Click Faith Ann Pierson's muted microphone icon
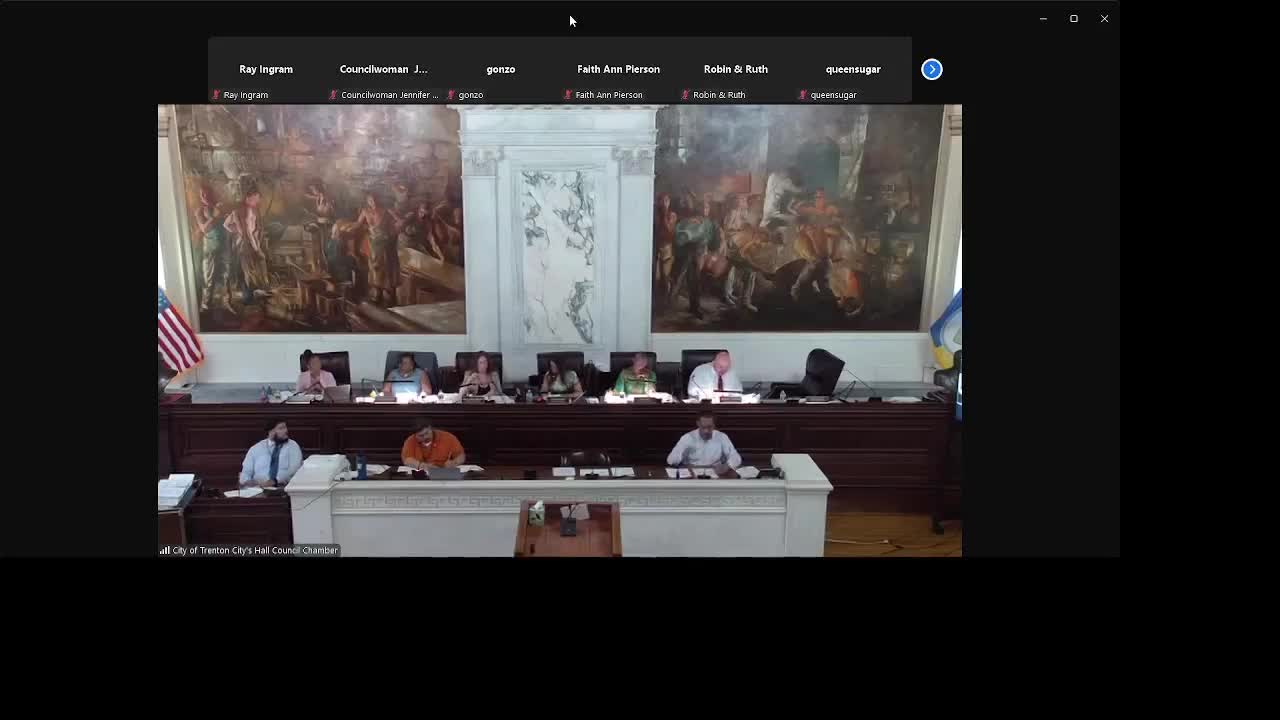This screenshot has height=720, width=1280. (568, 95)
